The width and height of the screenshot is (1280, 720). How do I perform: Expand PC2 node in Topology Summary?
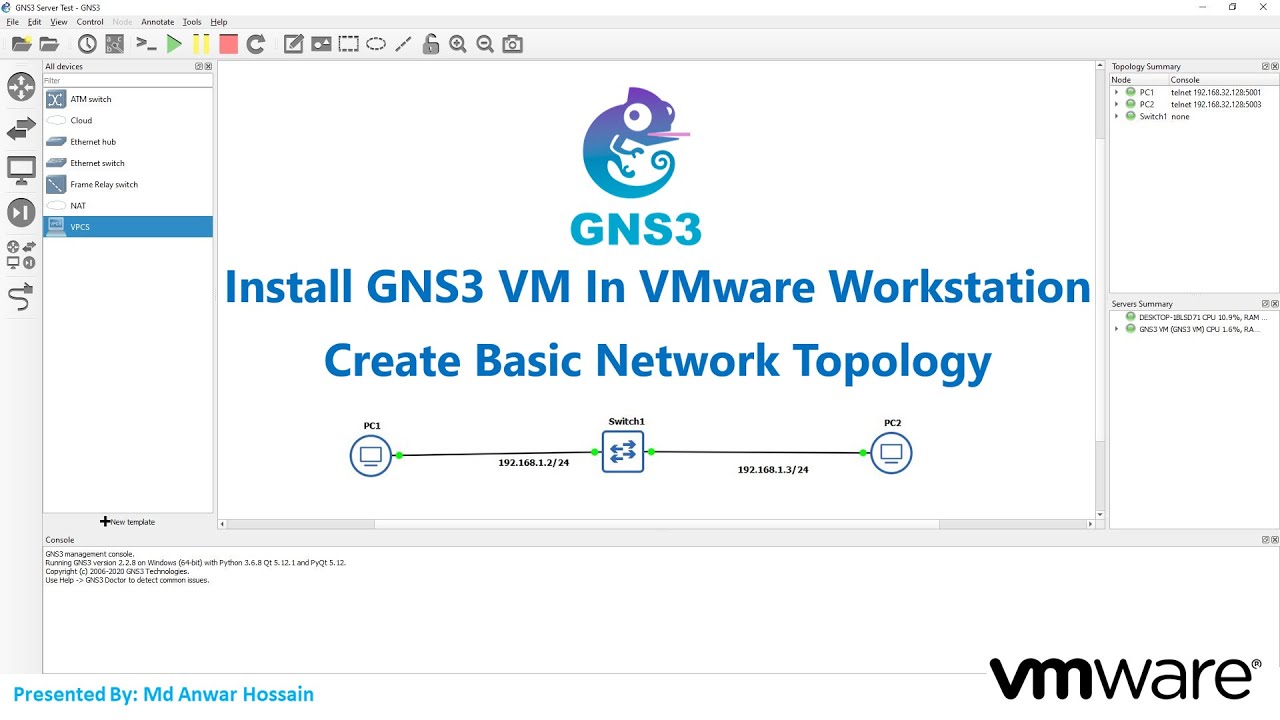tap(1117, 104)
